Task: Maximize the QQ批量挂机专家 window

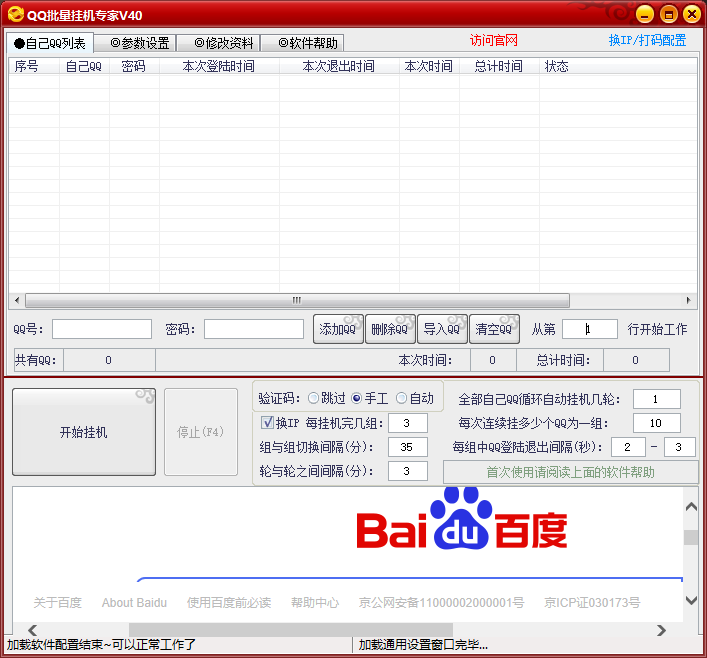Action: click(x=669, y=14)
